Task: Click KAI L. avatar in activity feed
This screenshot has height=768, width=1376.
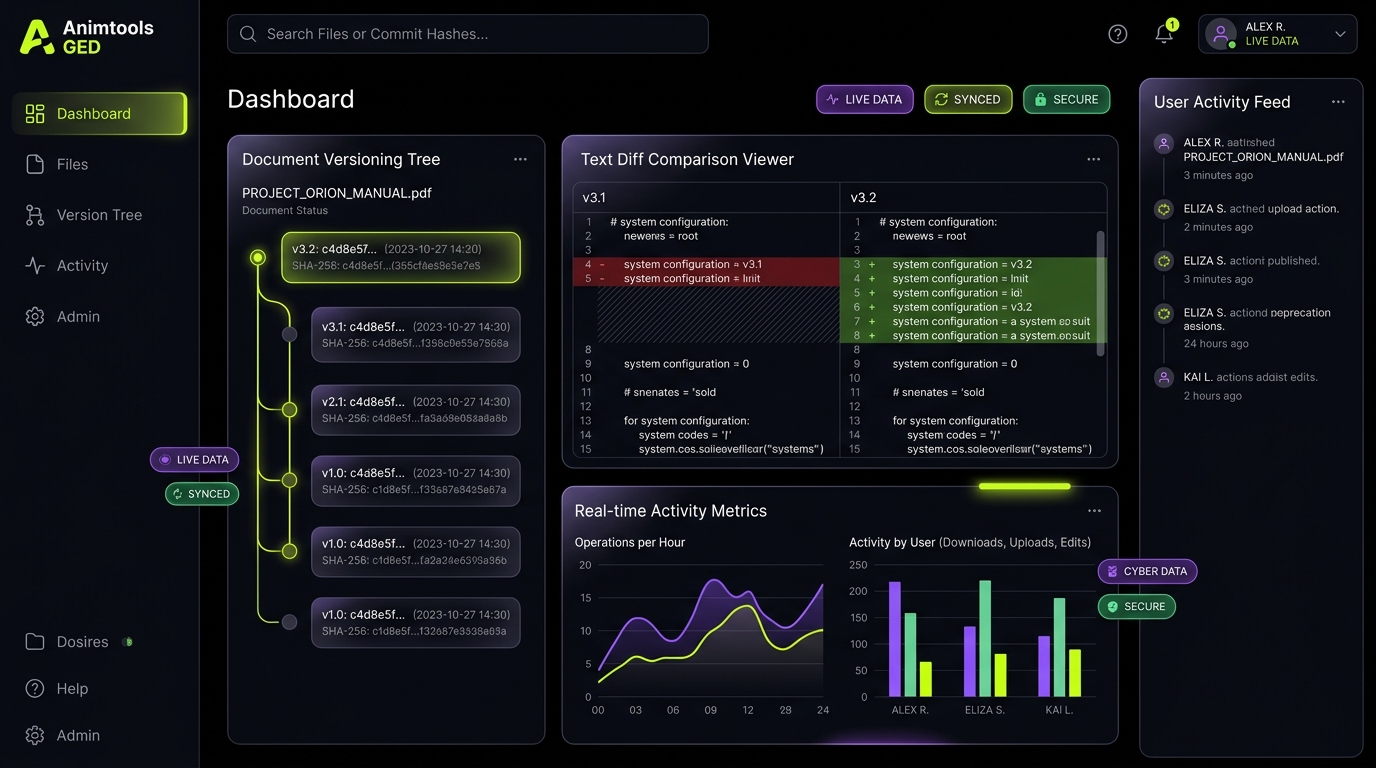Action: click(x=1164, y=378)
